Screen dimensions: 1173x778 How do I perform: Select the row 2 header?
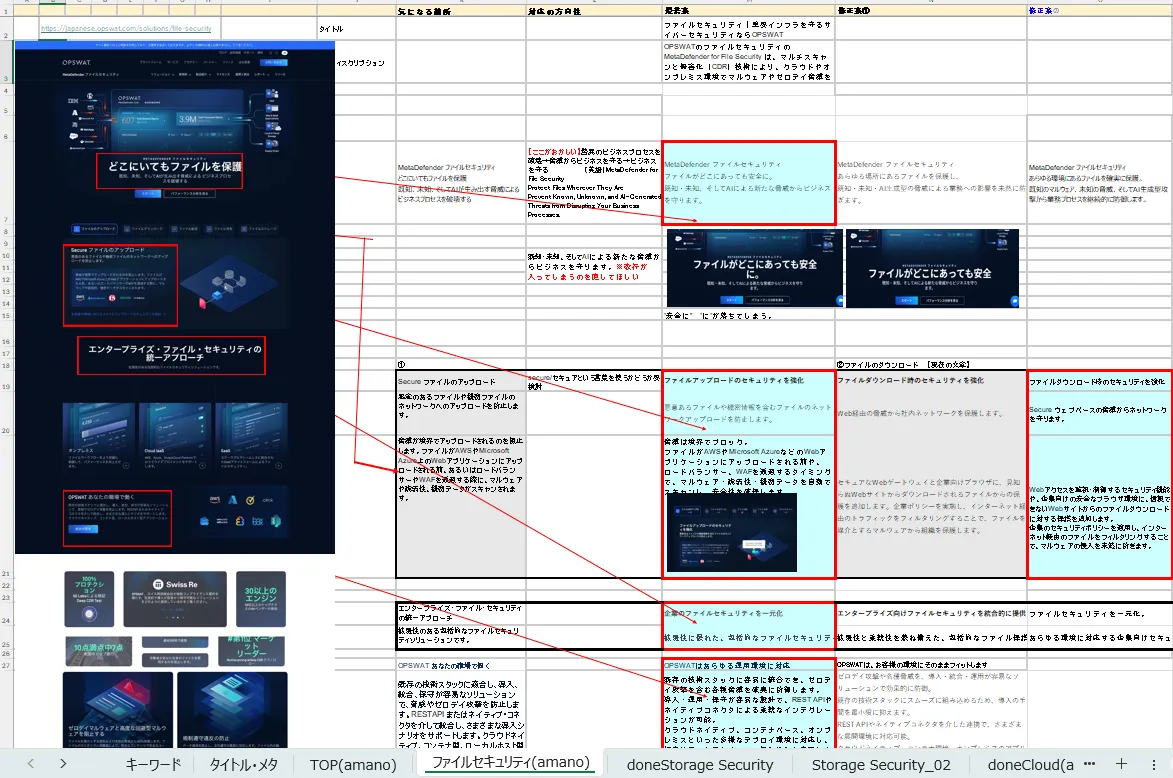6,28
